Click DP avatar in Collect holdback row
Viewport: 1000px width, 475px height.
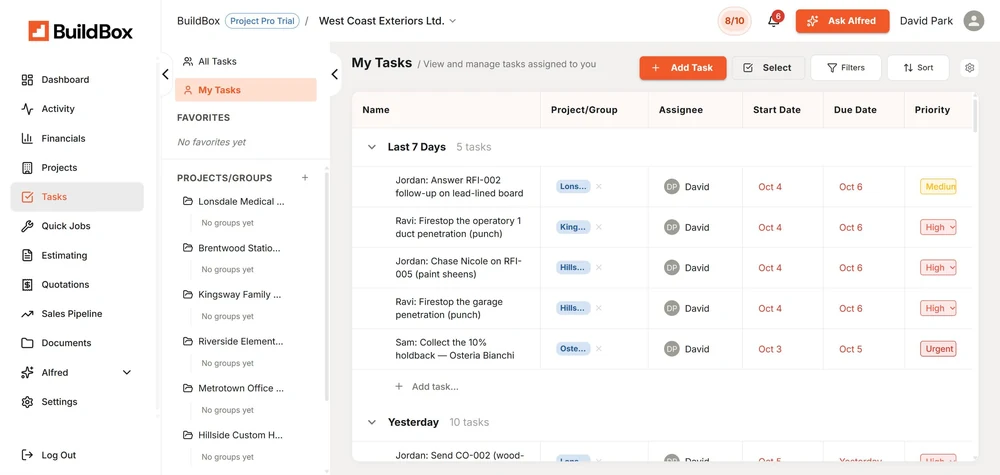[671, 349]
